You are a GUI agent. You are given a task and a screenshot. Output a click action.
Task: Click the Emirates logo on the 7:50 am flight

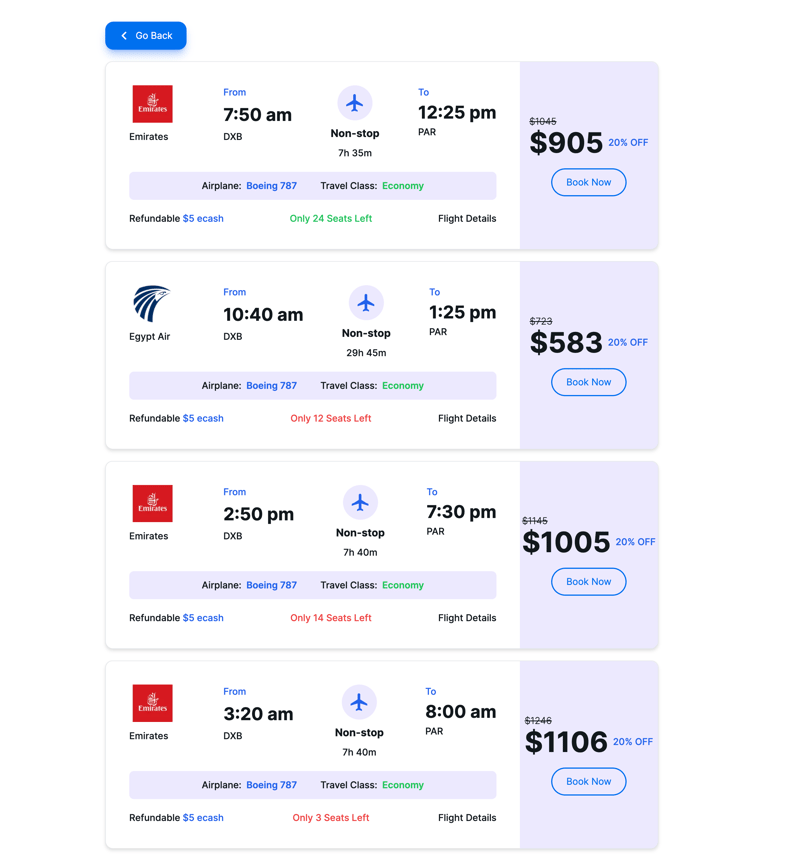(152, 104)
